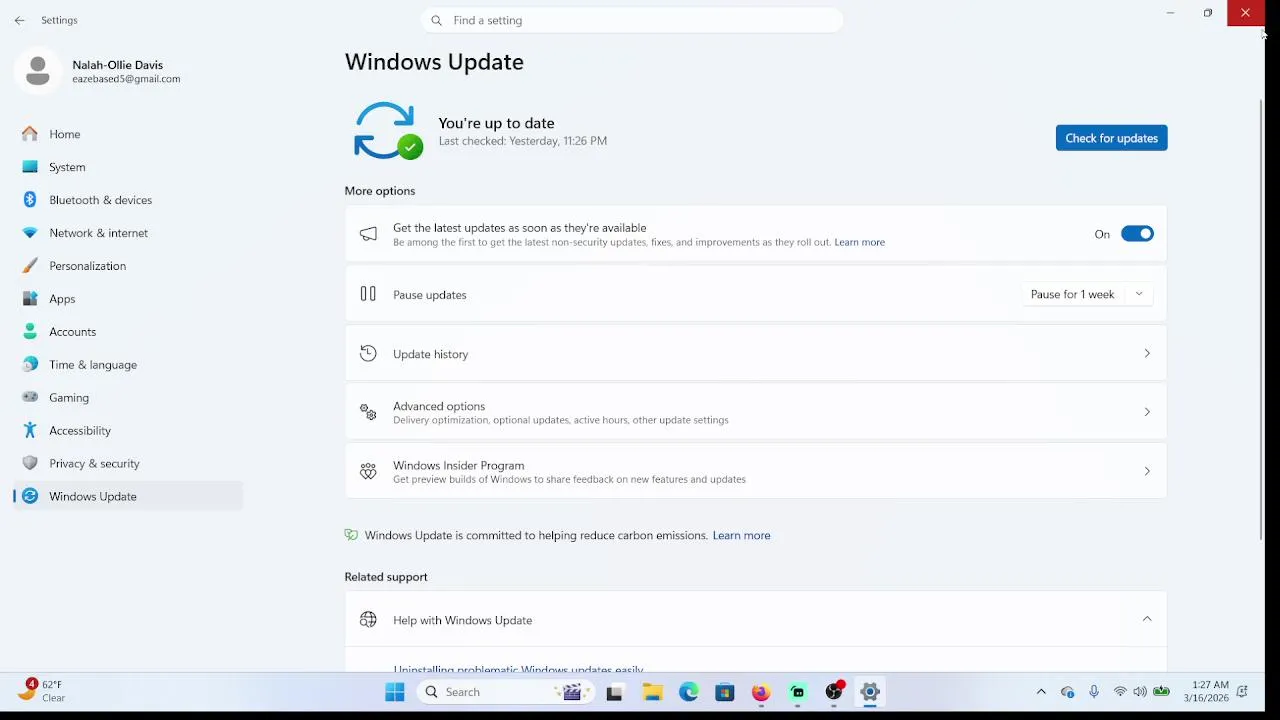The image size is (1280, 720).
Task: Open the green robot app on taskbar
Action: click(797, 692)
